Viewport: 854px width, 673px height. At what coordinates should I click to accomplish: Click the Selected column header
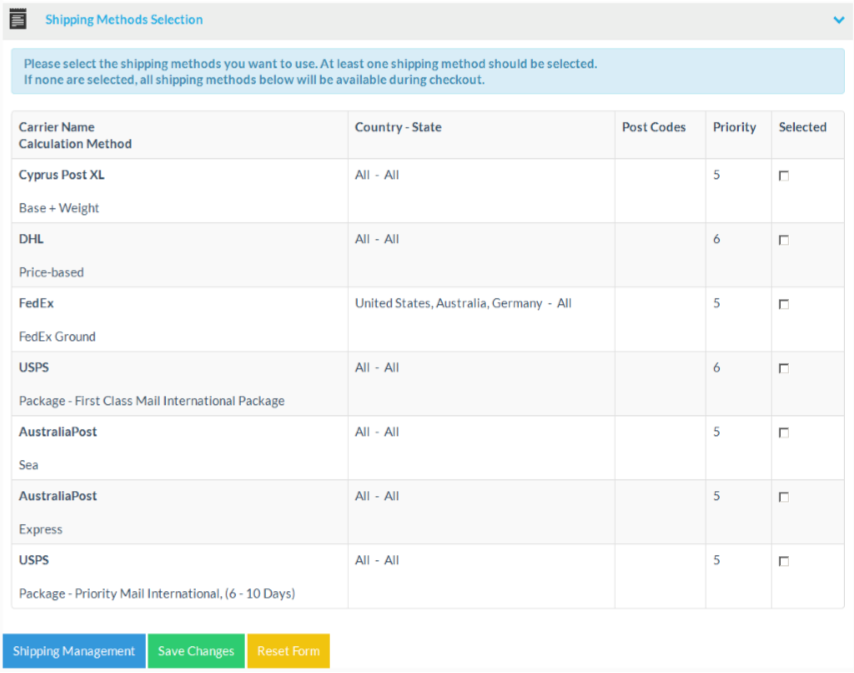point(802,127)
